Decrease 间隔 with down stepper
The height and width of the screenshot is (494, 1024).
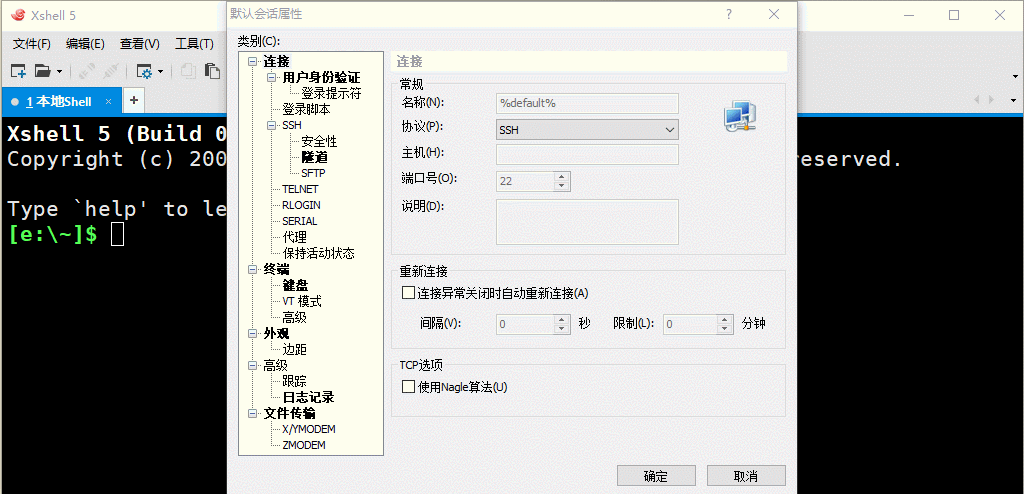562,329
